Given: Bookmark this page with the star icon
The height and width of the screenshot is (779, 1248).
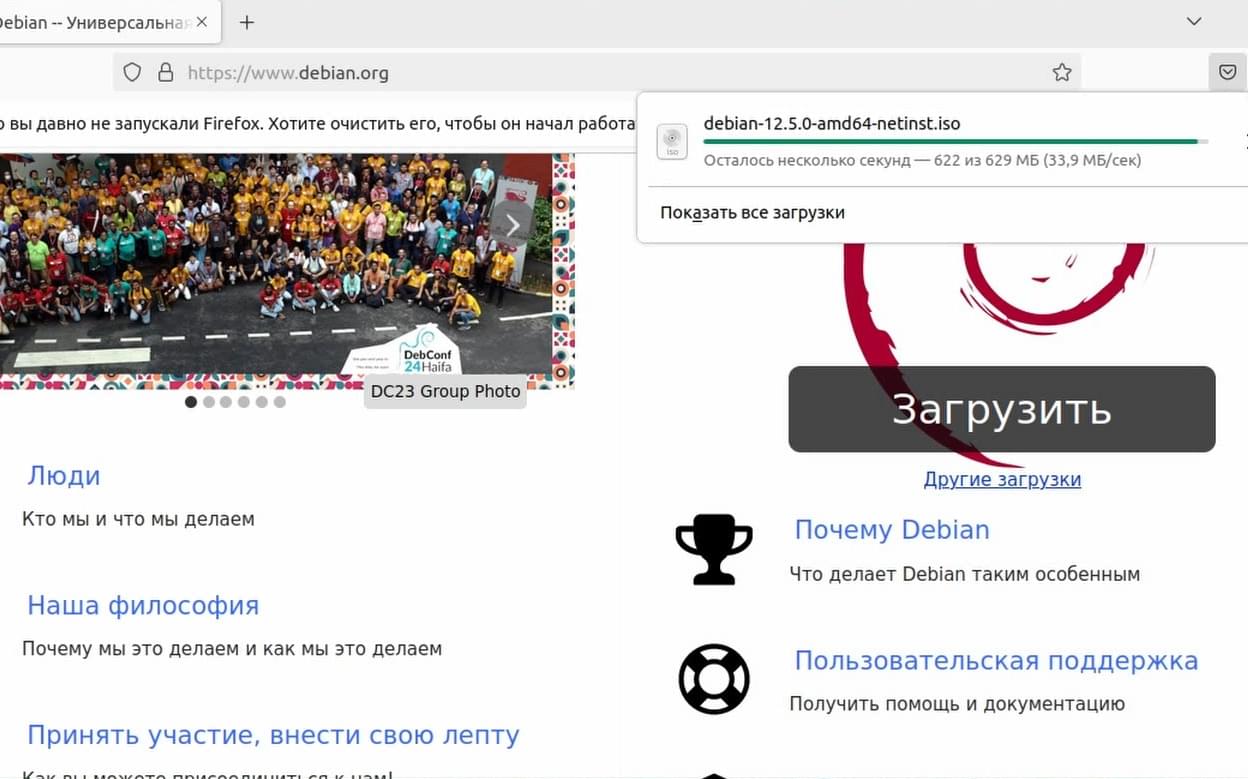Looking at the screenshot, I should tap(1062, 72).
